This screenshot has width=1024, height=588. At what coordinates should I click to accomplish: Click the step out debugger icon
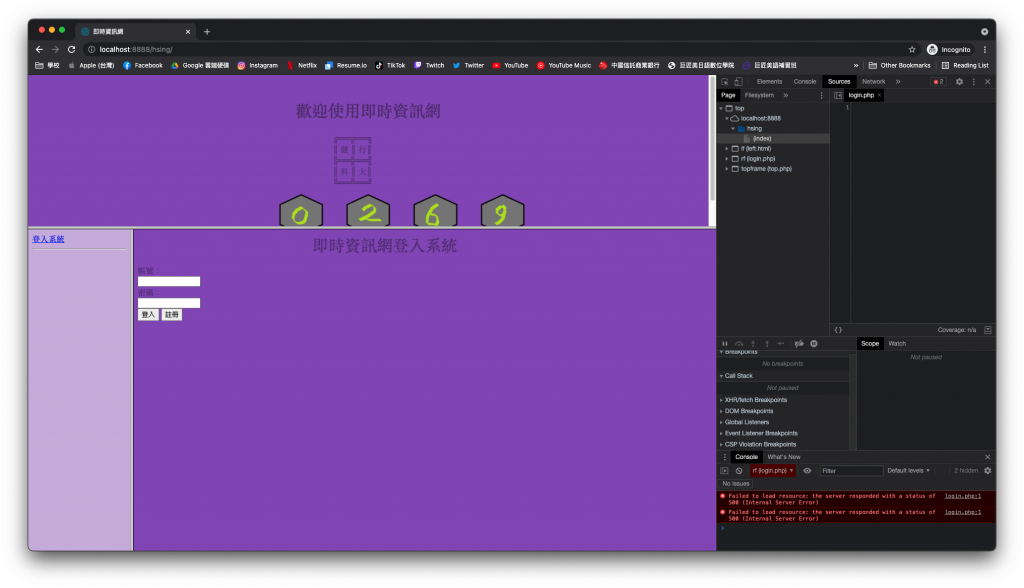coord(767,344)
